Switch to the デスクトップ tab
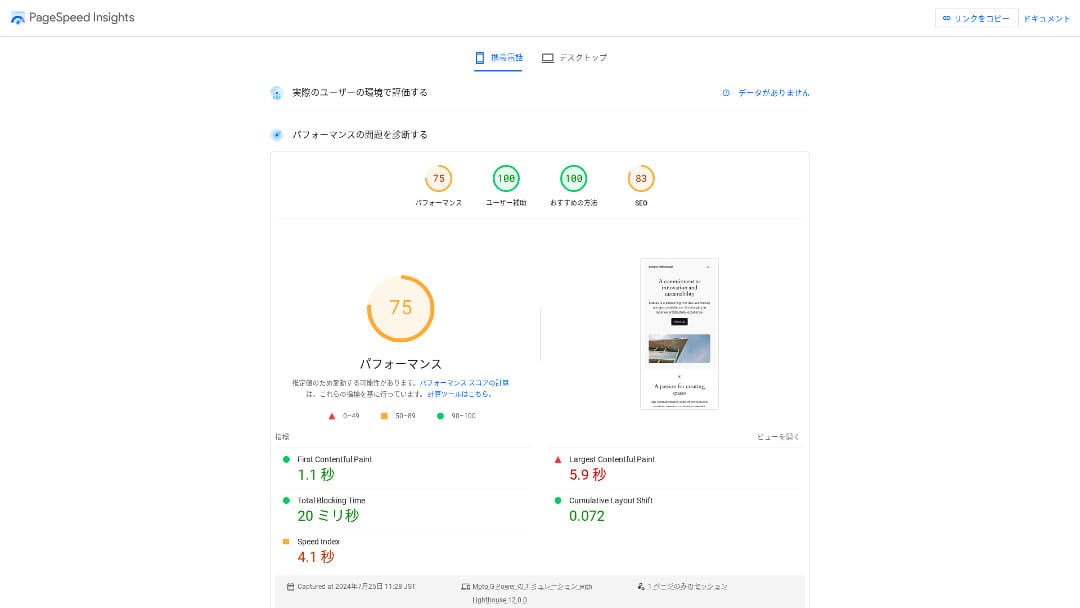 pyautogui.click(x=574, y=58)
